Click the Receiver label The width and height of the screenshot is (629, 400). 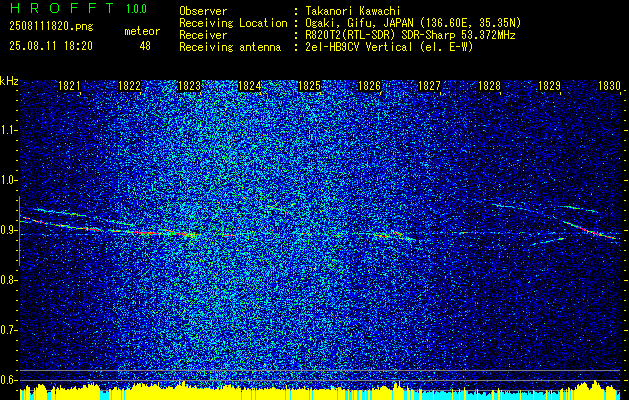pyautogui.click(x=203, y=35)
